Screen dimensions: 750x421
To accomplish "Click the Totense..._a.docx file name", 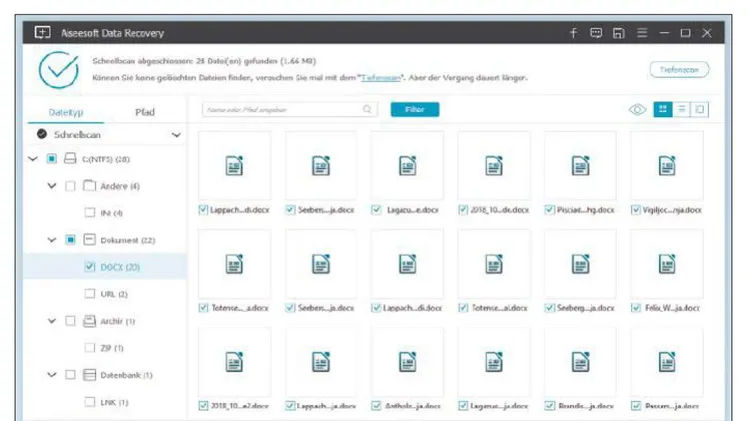I will tap(240, 308).
